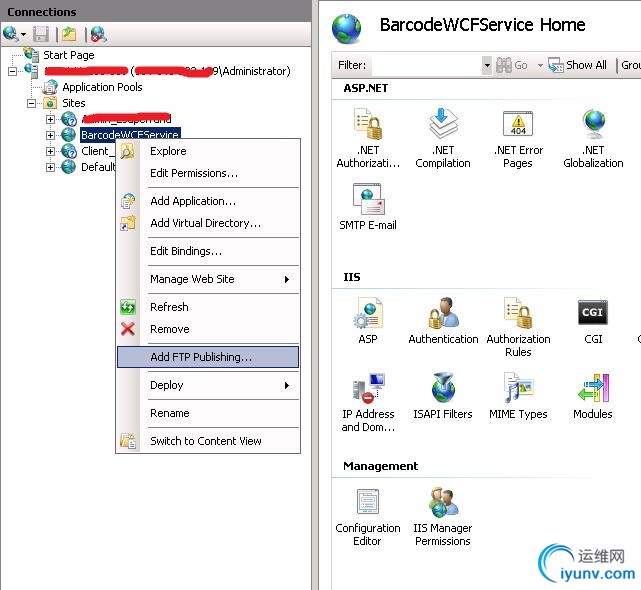Viewport: 641px width, 590px height.
Task: Click the Delete Connection toolbar icon
Action: click(x=99, y=34)
